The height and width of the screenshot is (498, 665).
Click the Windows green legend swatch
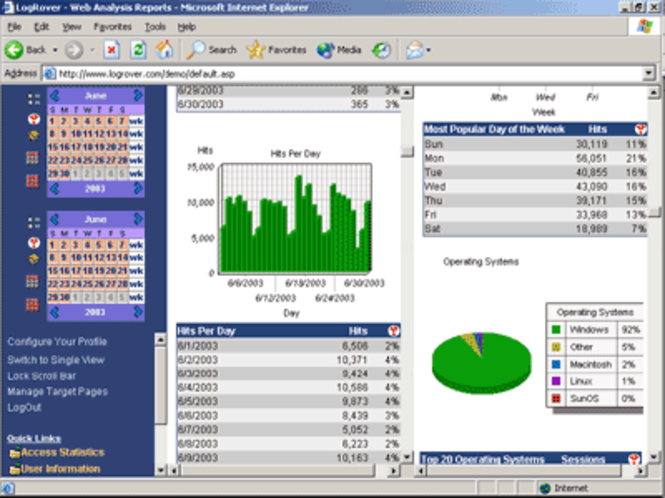pyautogui.click(x=556, y=330)
